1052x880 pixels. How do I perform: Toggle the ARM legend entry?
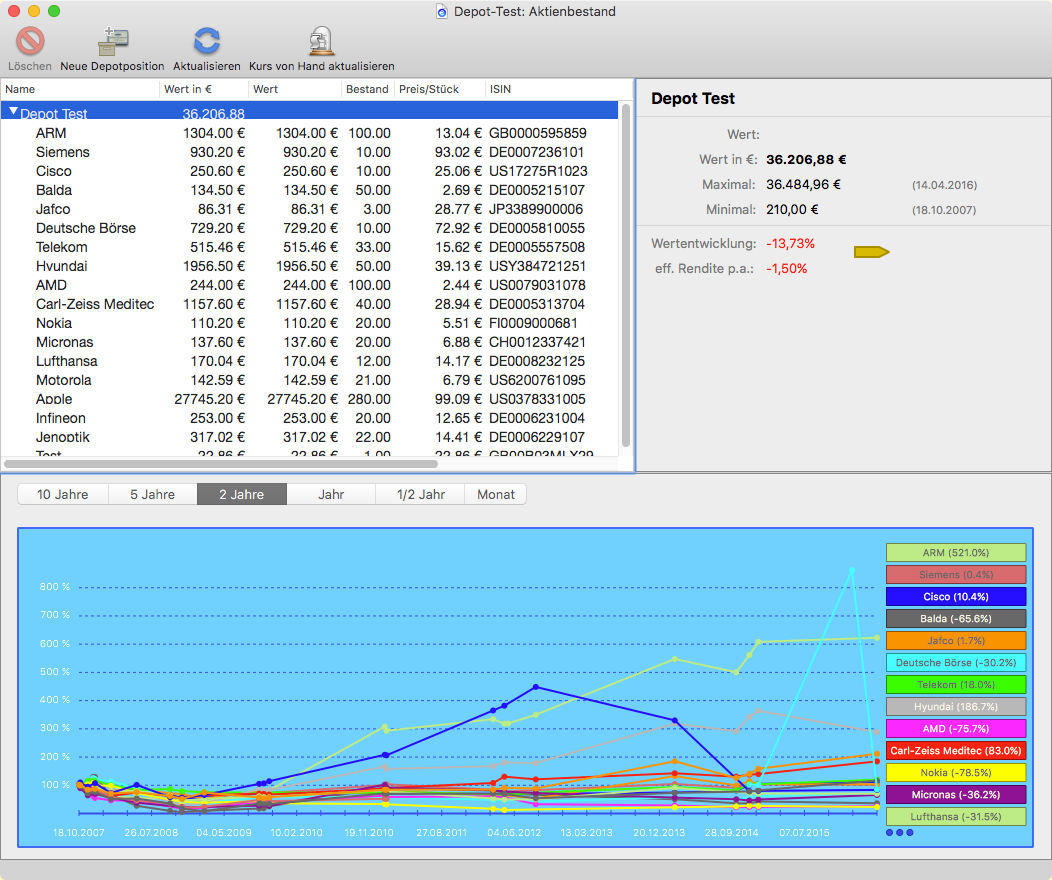click(x=955, y=553)
